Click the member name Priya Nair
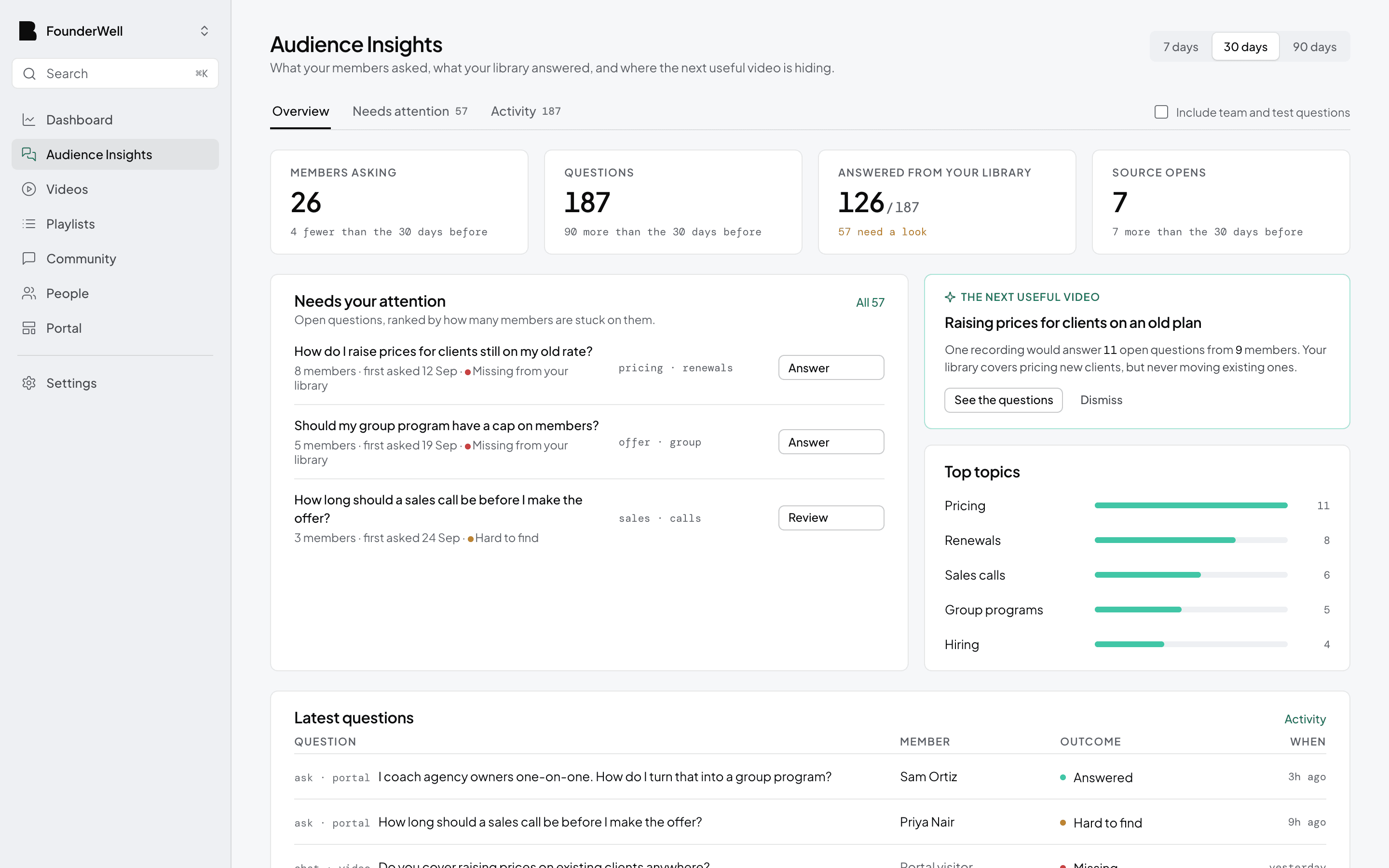 pyautogui.click(x=926, y=822)
